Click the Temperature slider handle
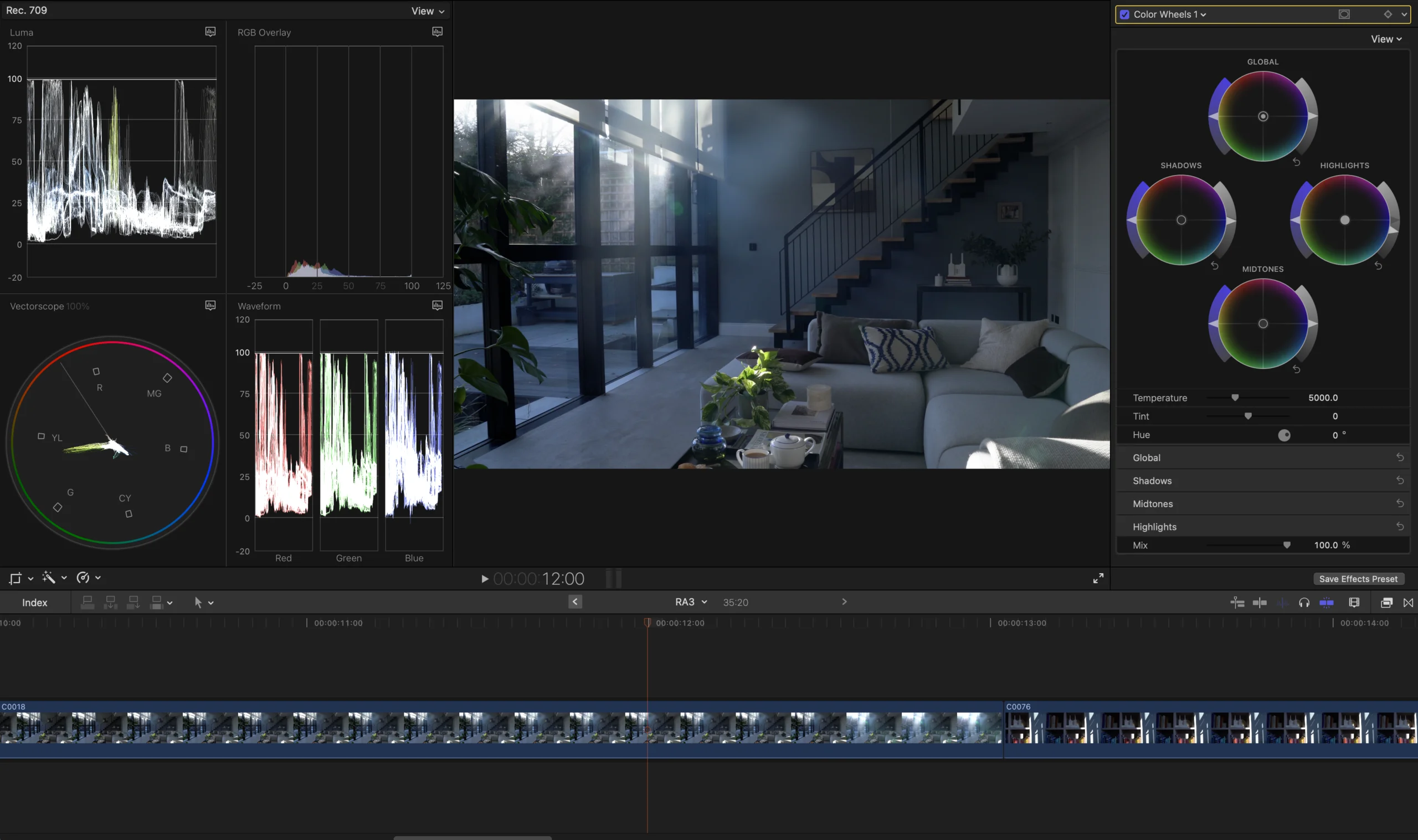 point(1235,398)
